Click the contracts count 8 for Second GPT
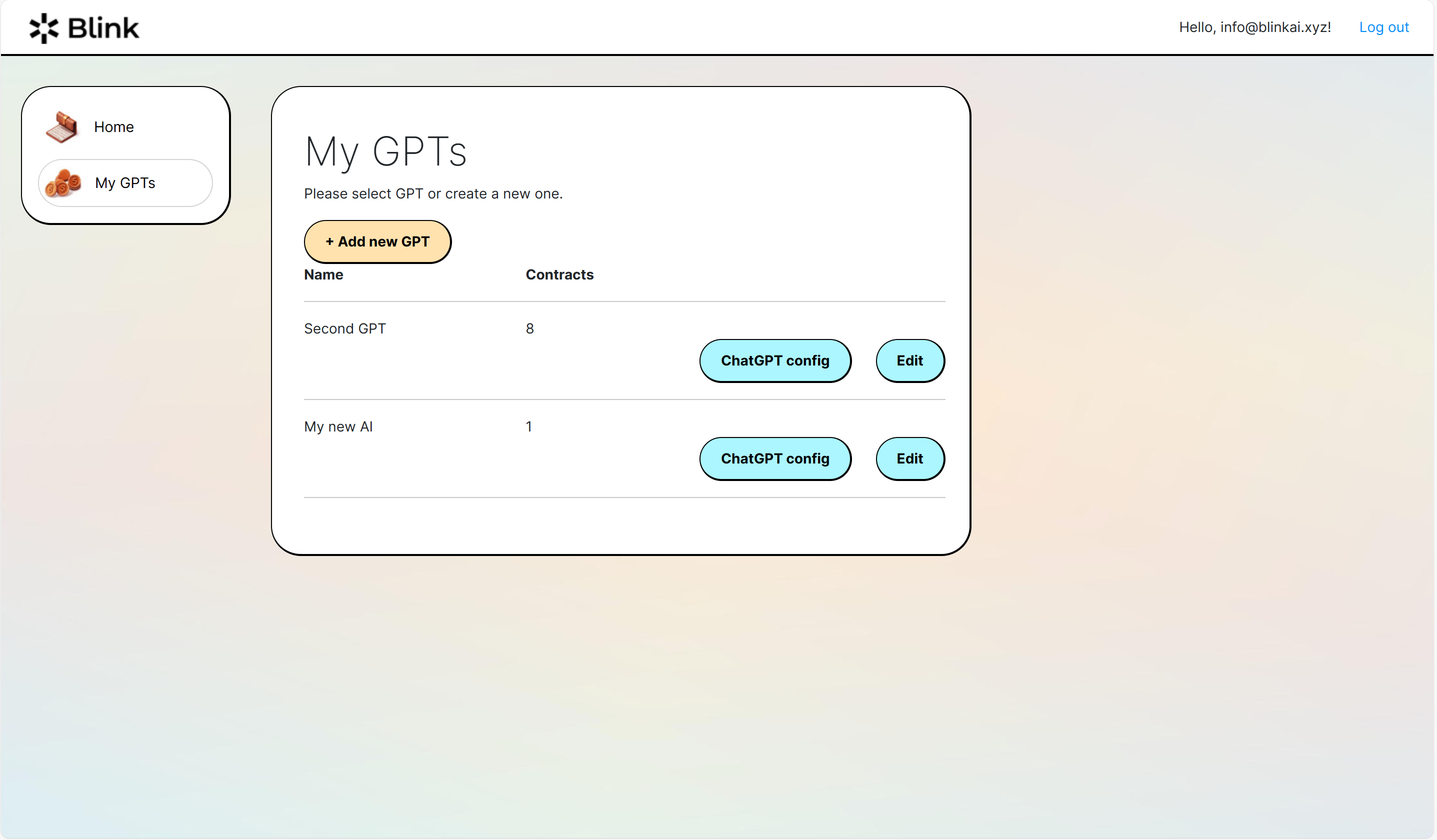 coord(529,329)
